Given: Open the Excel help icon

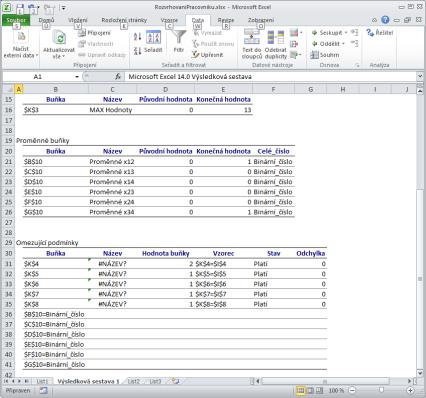Looking at the screenshot, I should [x=385, y=20].
